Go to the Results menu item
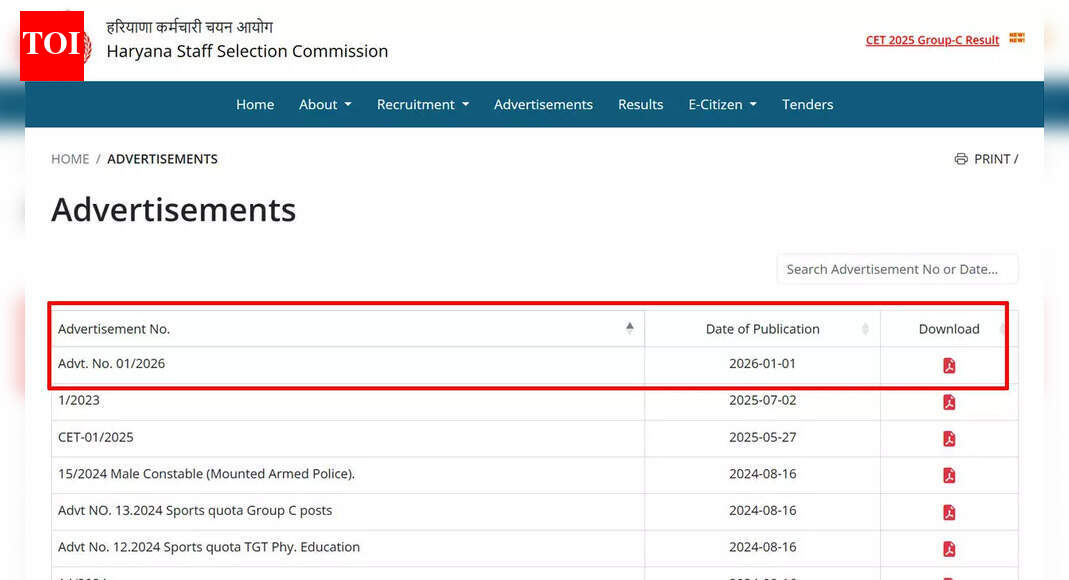 tap(640, 104)
